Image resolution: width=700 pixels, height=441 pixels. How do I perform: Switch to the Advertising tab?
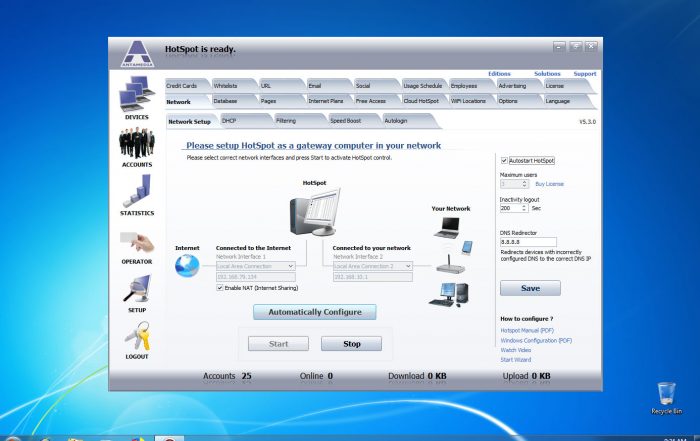[517, 86]
